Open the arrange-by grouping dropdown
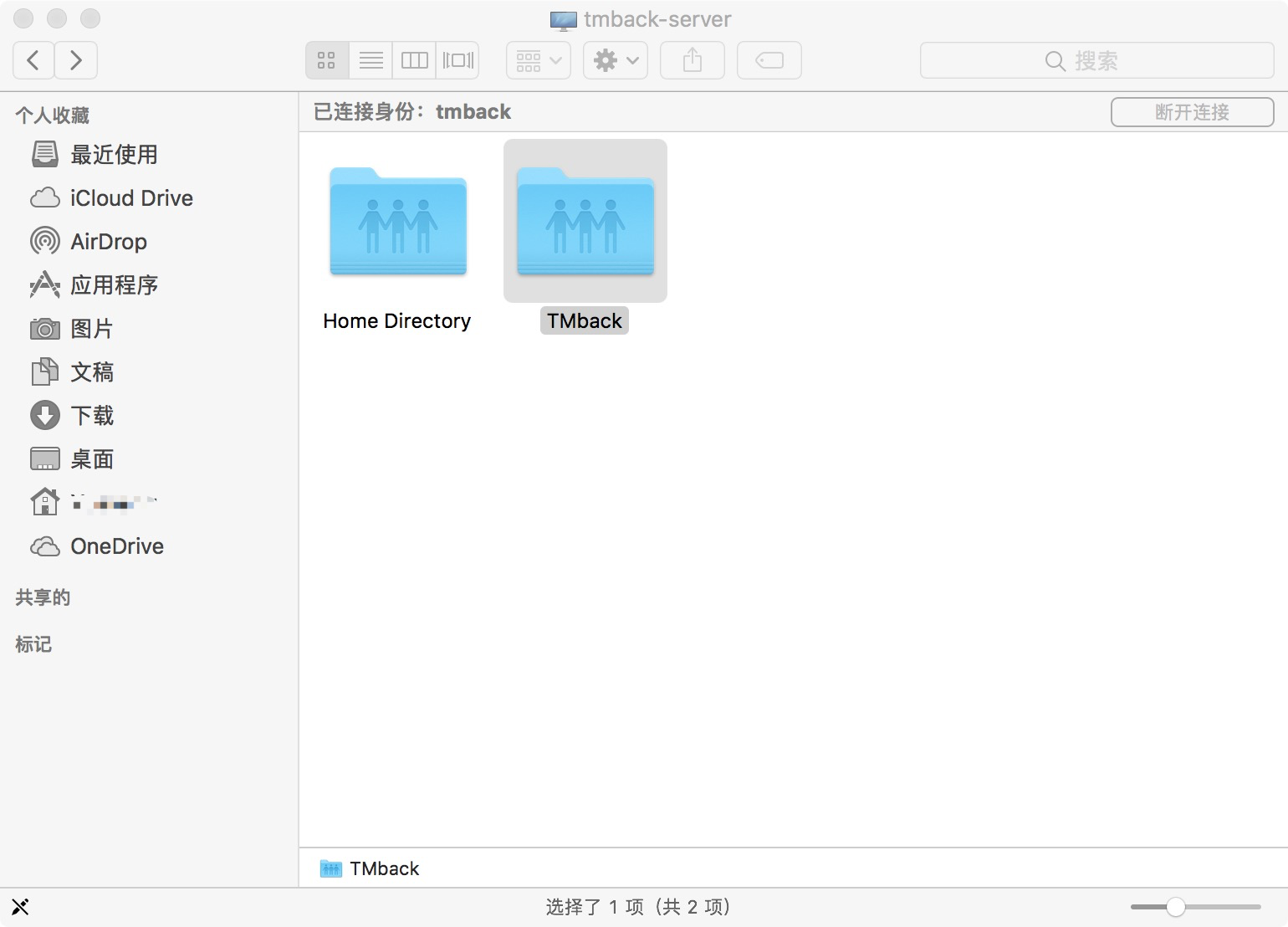This screenshot has height=927, width=1288. coord(539,60)
